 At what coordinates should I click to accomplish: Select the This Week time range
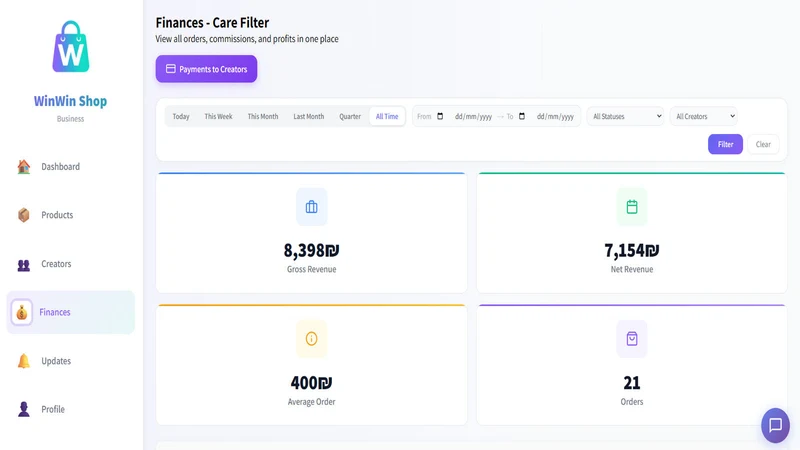218,116
